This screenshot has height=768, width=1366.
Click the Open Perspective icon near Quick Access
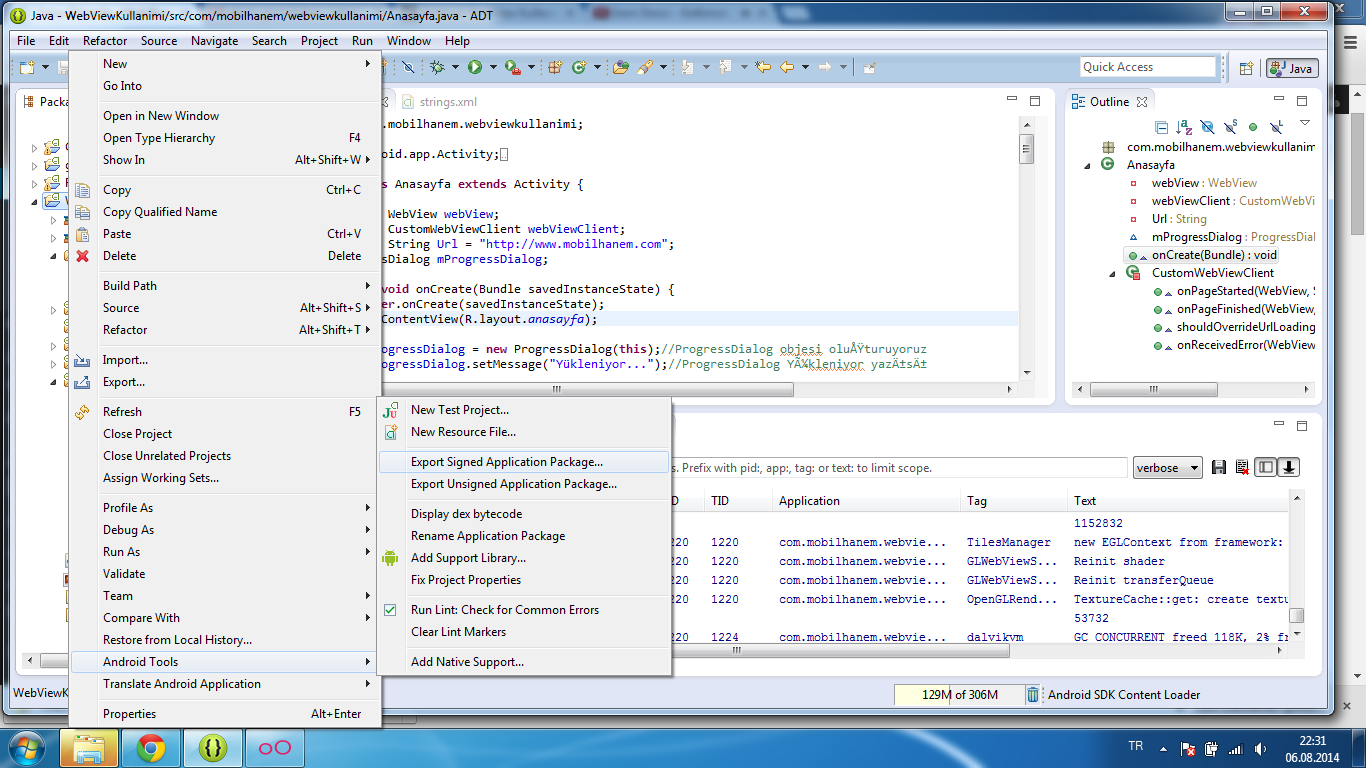(x=1246, y=68)
